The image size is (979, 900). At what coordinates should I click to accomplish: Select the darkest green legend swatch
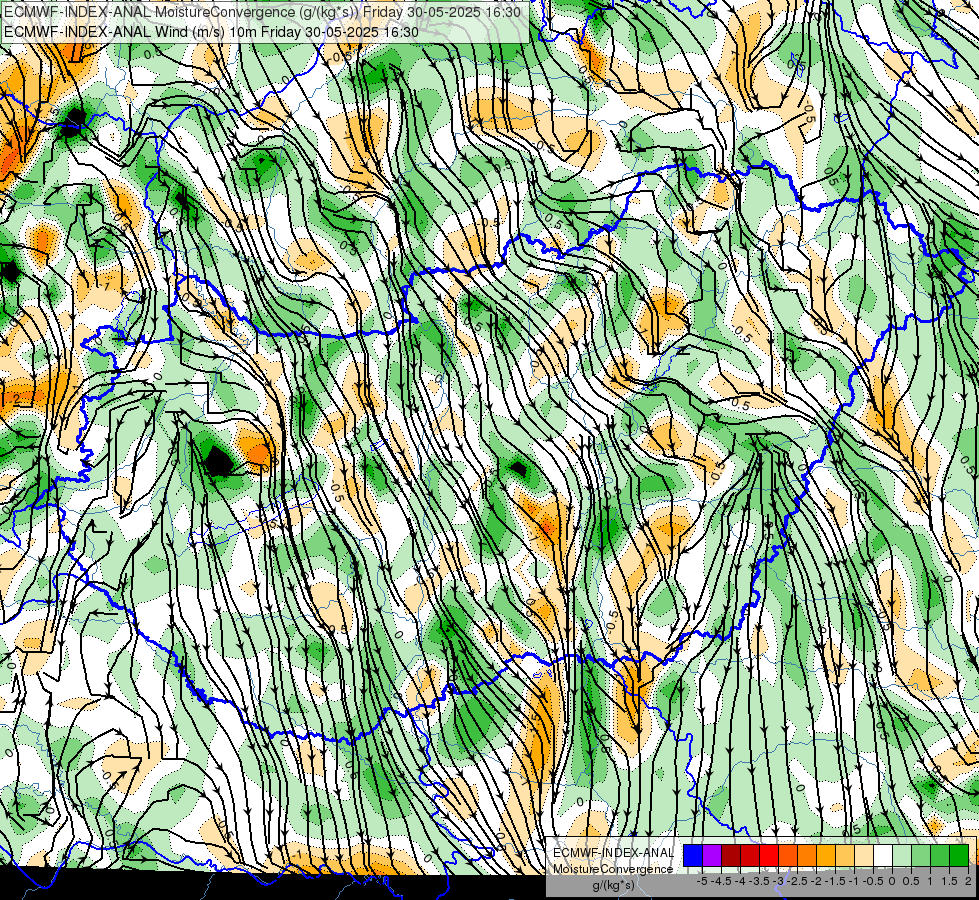959,855
